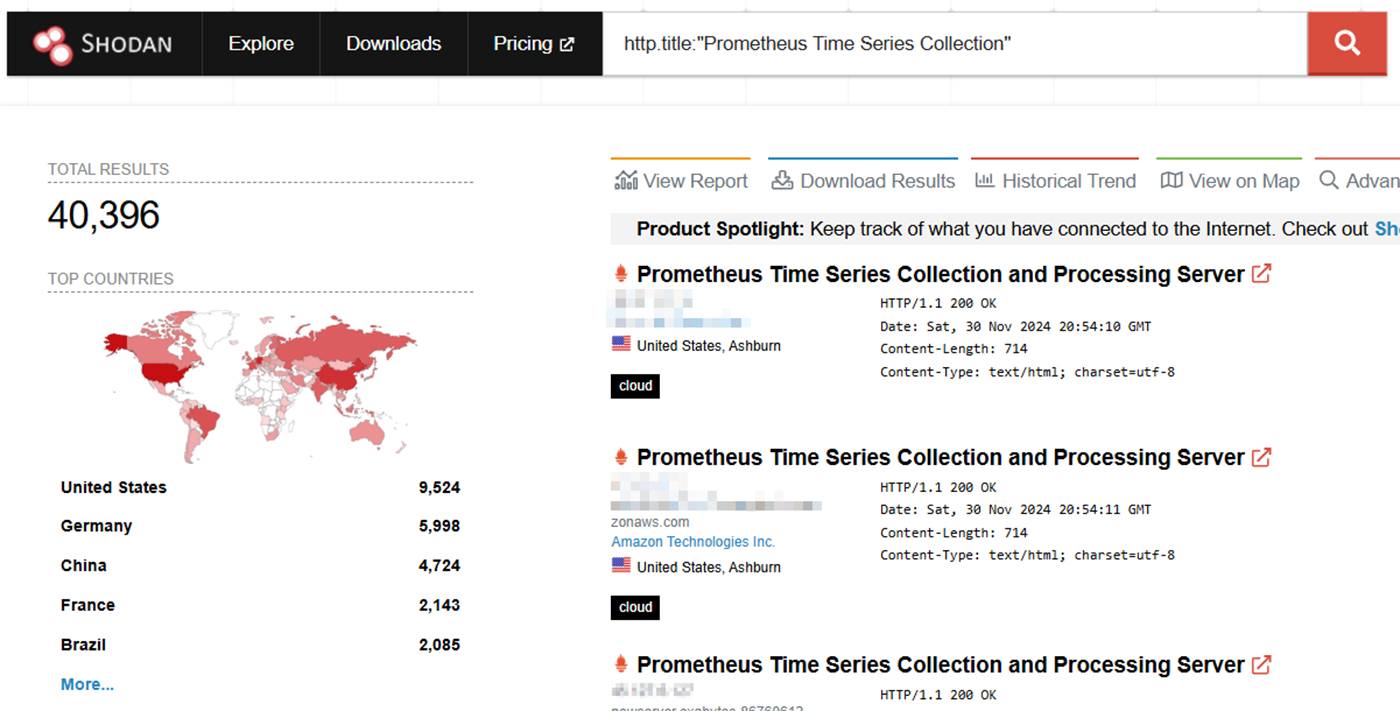The width and height of the screenshot is (1400, 711).
Task: Click the Download Results cloud icon
Action: pyautogui.click(x=783, y=181)
